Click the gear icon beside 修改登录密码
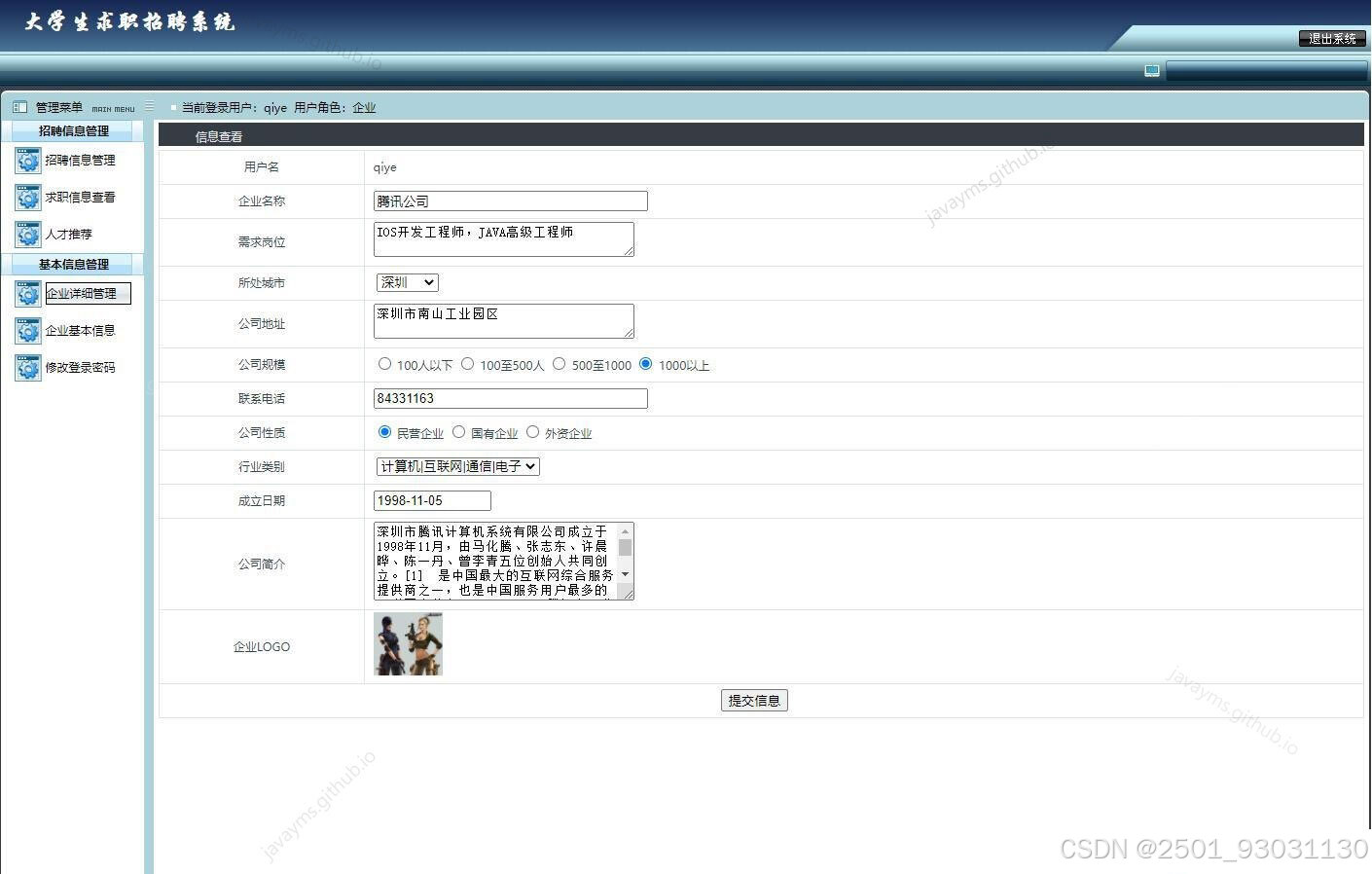 tap(28, 367)
